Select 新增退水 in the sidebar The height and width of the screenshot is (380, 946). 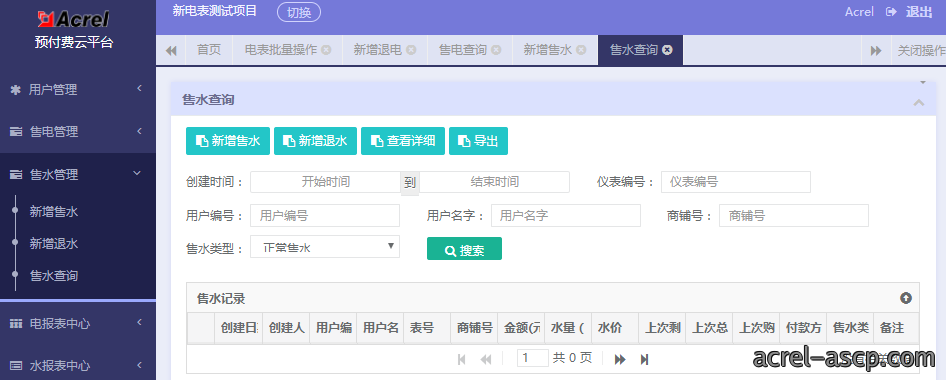click(54, 244)
